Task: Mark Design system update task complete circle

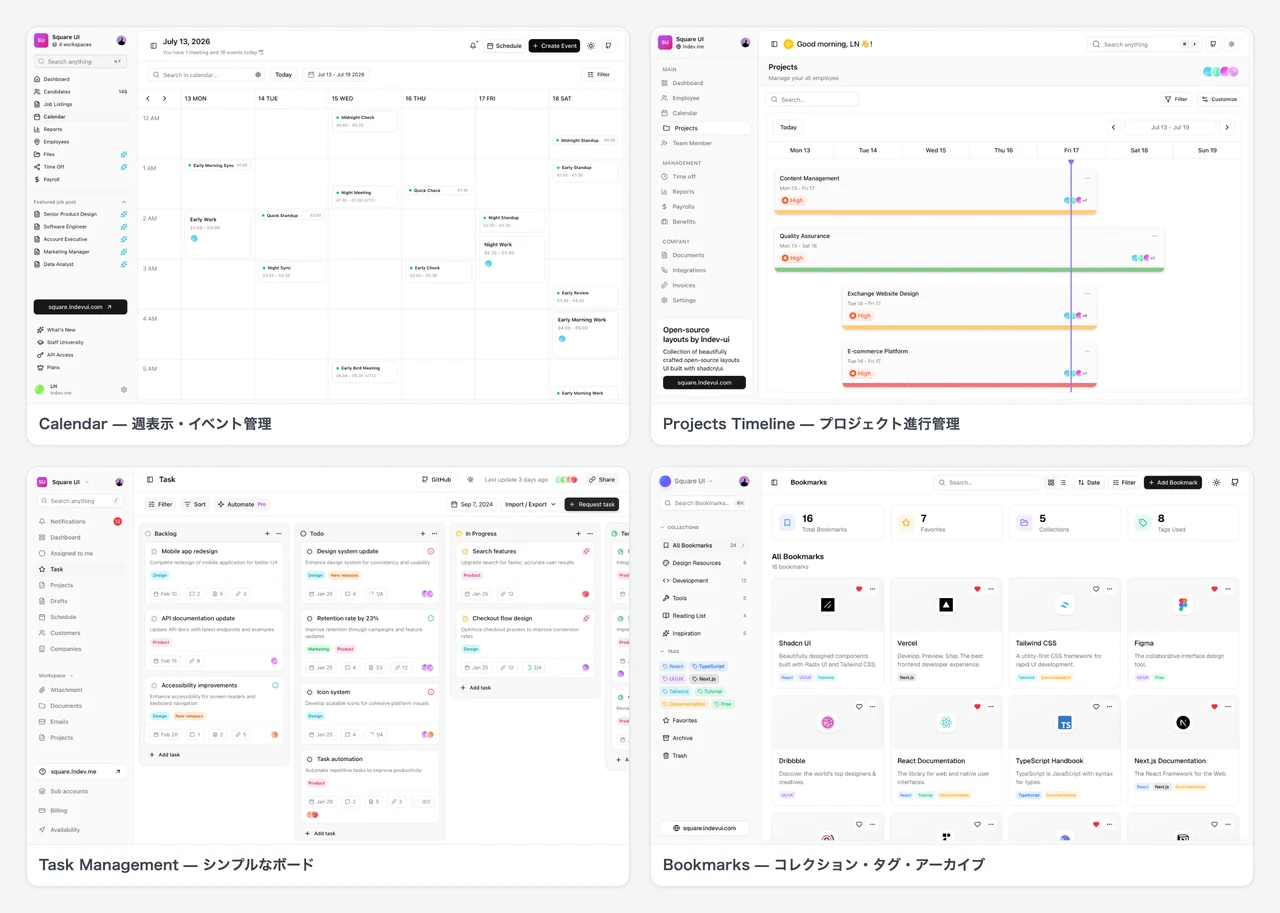Action: tap(310, 551)
